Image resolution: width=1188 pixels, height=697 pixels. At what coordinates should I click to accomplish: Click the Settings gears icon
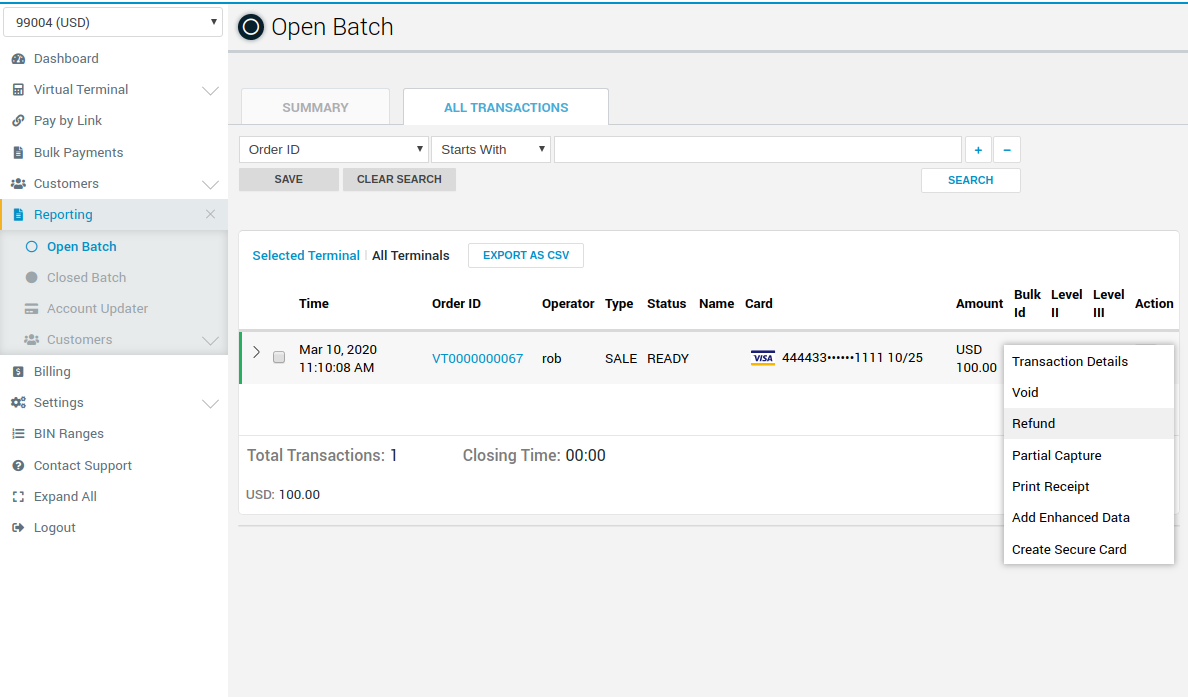(x=18, y=403)
